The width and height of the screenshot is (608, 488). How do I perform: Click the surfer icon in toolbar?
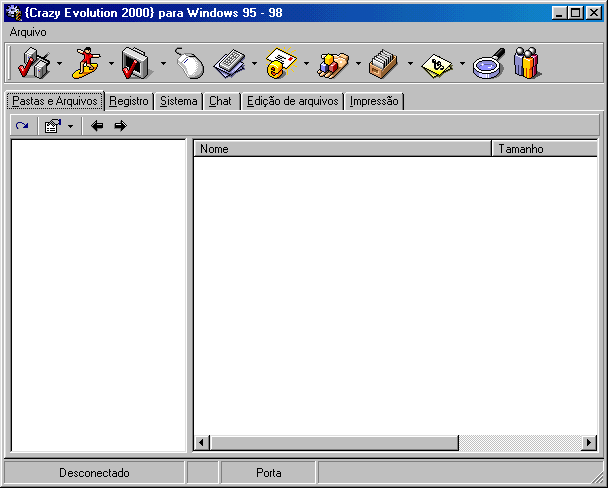point(87,63)
